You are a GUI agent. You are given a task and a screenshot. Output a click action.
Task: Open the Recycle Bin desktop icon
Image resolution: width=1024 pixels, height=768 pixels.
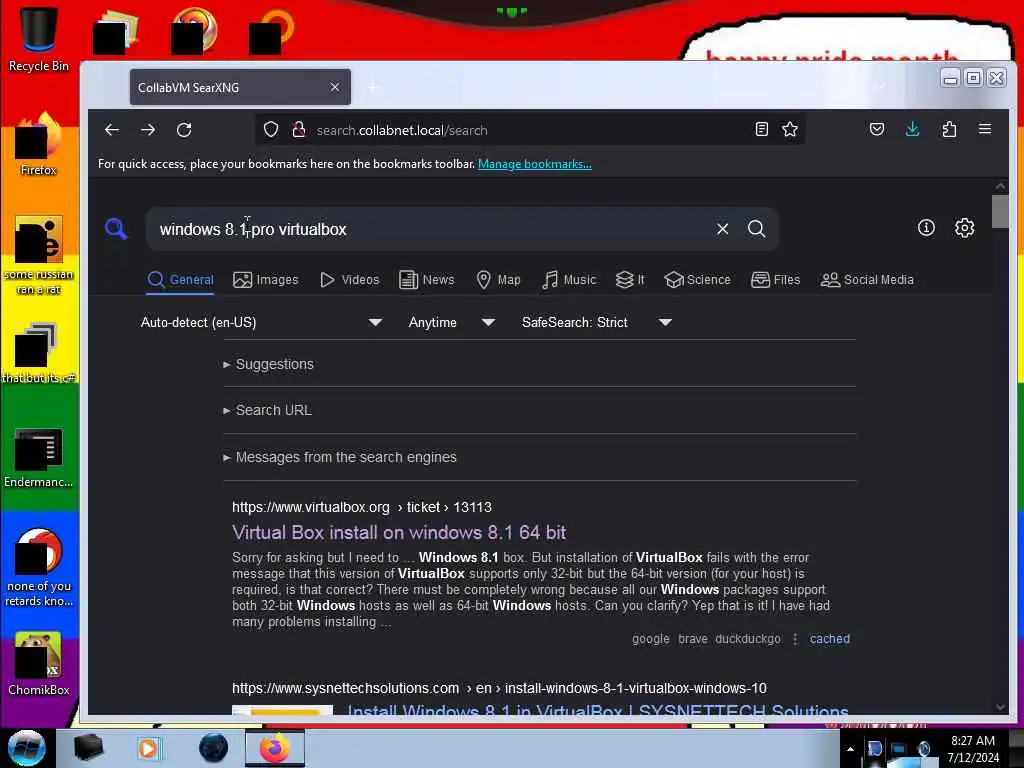(x=39, y=39)
